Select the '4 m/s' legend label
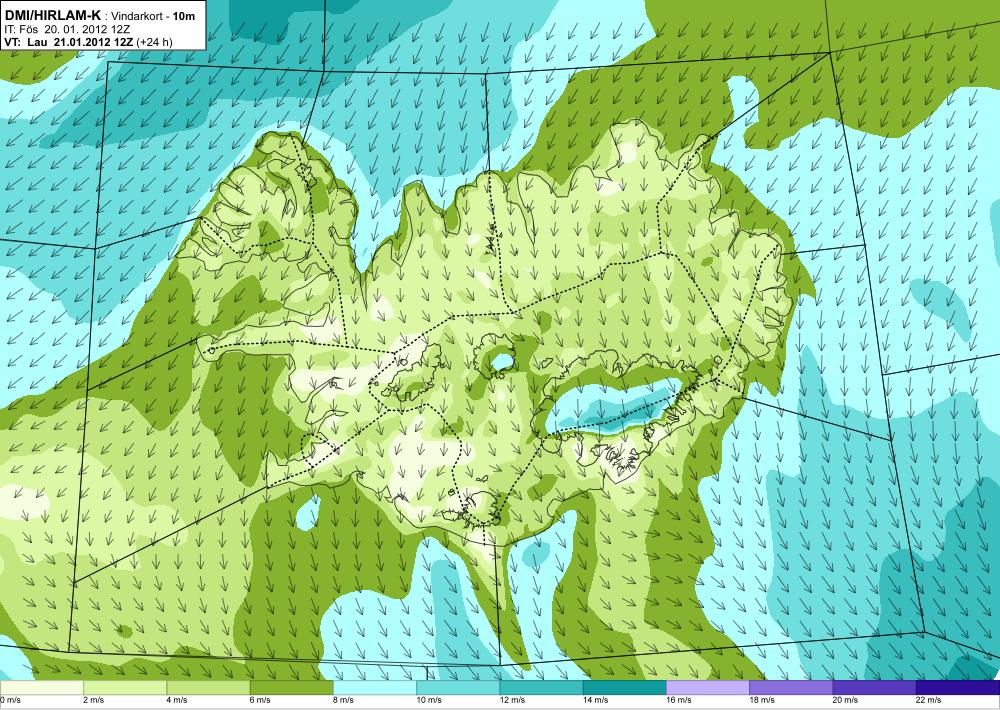1000x710 pixels. 177,700
